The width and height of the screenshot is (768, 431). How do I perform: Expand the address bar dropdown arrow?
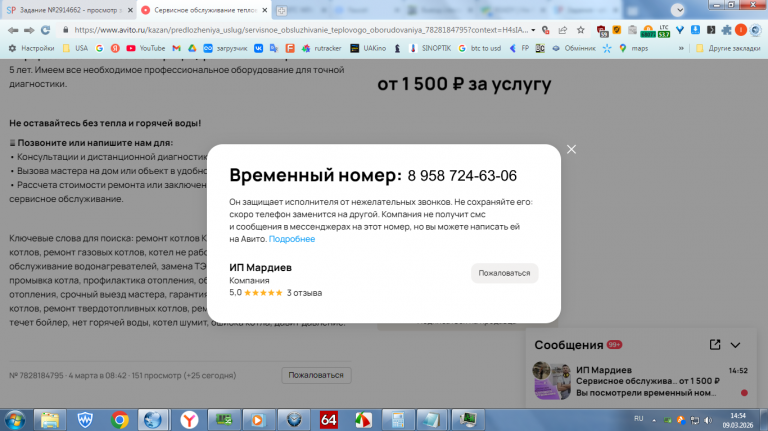click(533, 30)
